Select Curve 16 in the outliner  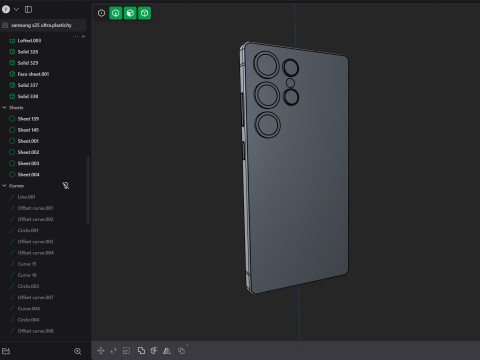coord(27,275)
